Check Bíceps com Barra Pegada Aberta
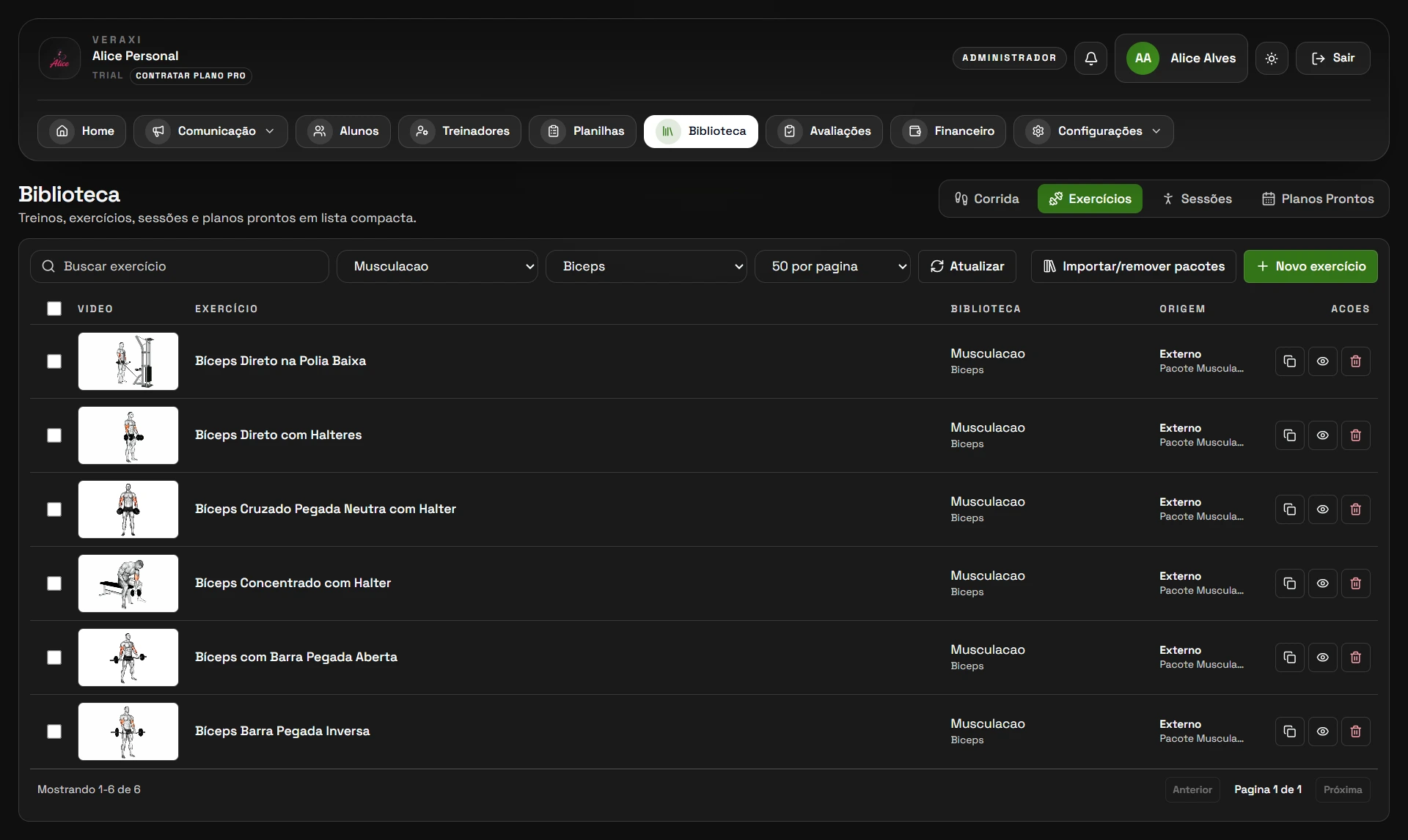The height and width of the screenshot is (840, 1408). (x=54, y=657)
